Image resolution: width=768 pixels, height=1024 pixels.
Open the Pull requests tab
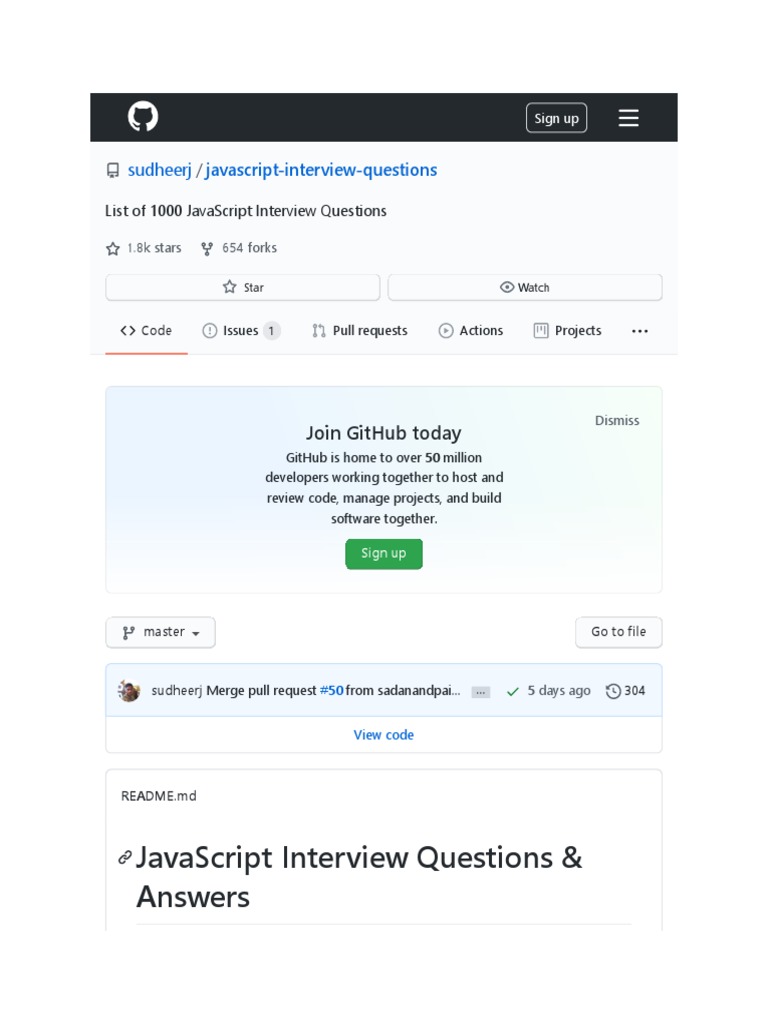coord(360,331)
